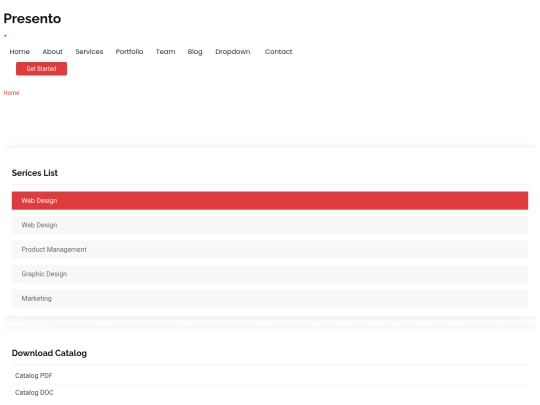Select Portfolio from the navigation bar
540x405 pixels.
point(129,52)
